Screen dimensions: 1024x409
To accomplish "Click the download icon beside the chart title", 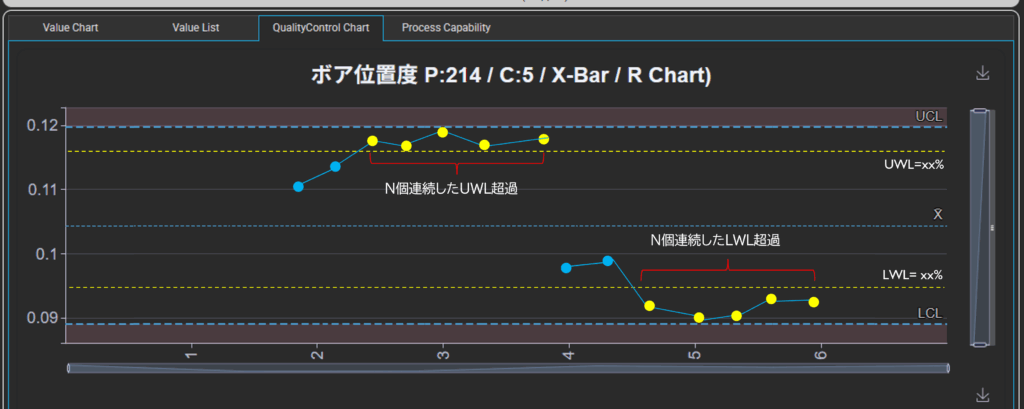I will [x=982, y=74].
